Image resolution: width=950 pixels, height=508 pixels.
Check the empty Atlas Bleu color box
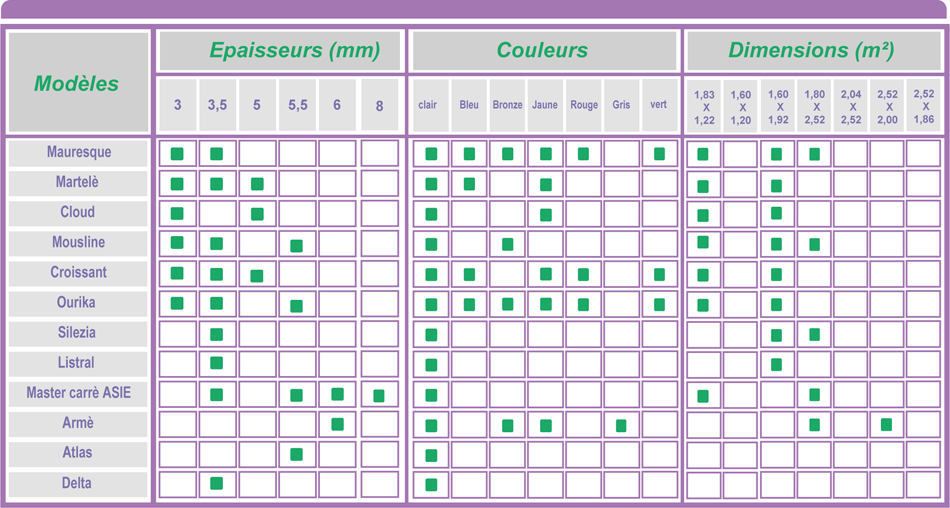469,455
